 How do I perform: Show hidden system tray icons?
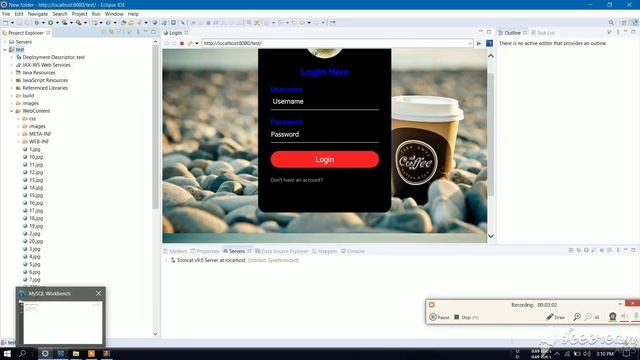557,353
